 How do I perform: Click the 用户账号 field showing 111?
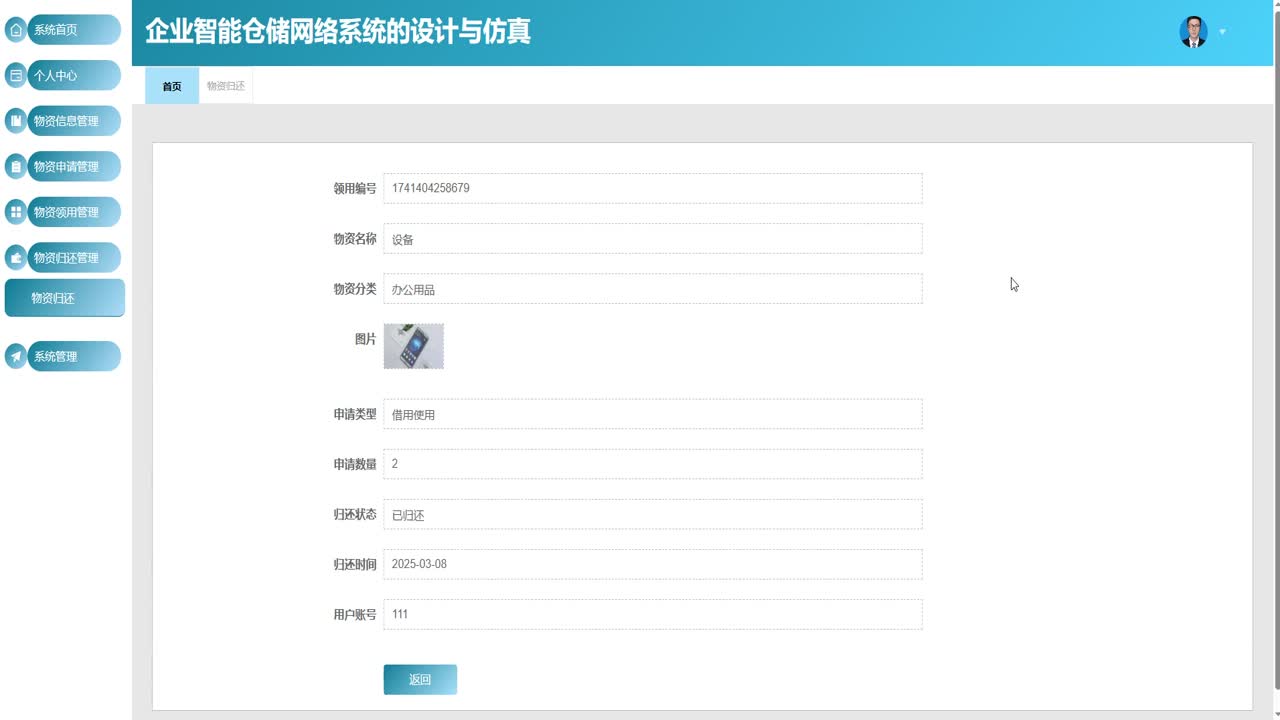(x=653, y=614)
